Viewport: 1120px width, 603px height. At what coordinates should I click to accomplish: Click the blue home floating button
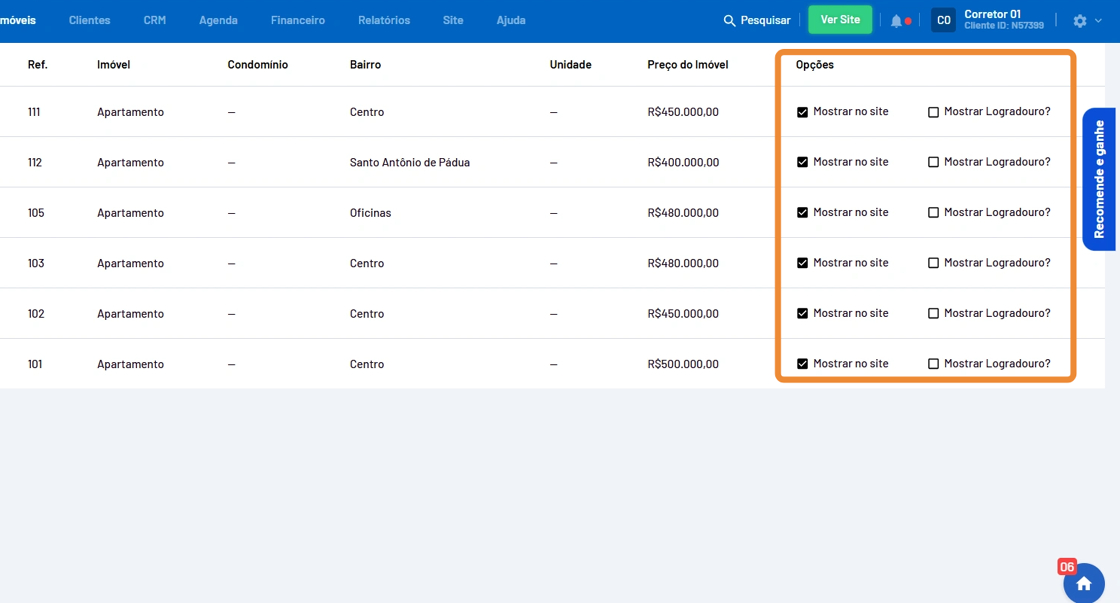(1083, 583)
